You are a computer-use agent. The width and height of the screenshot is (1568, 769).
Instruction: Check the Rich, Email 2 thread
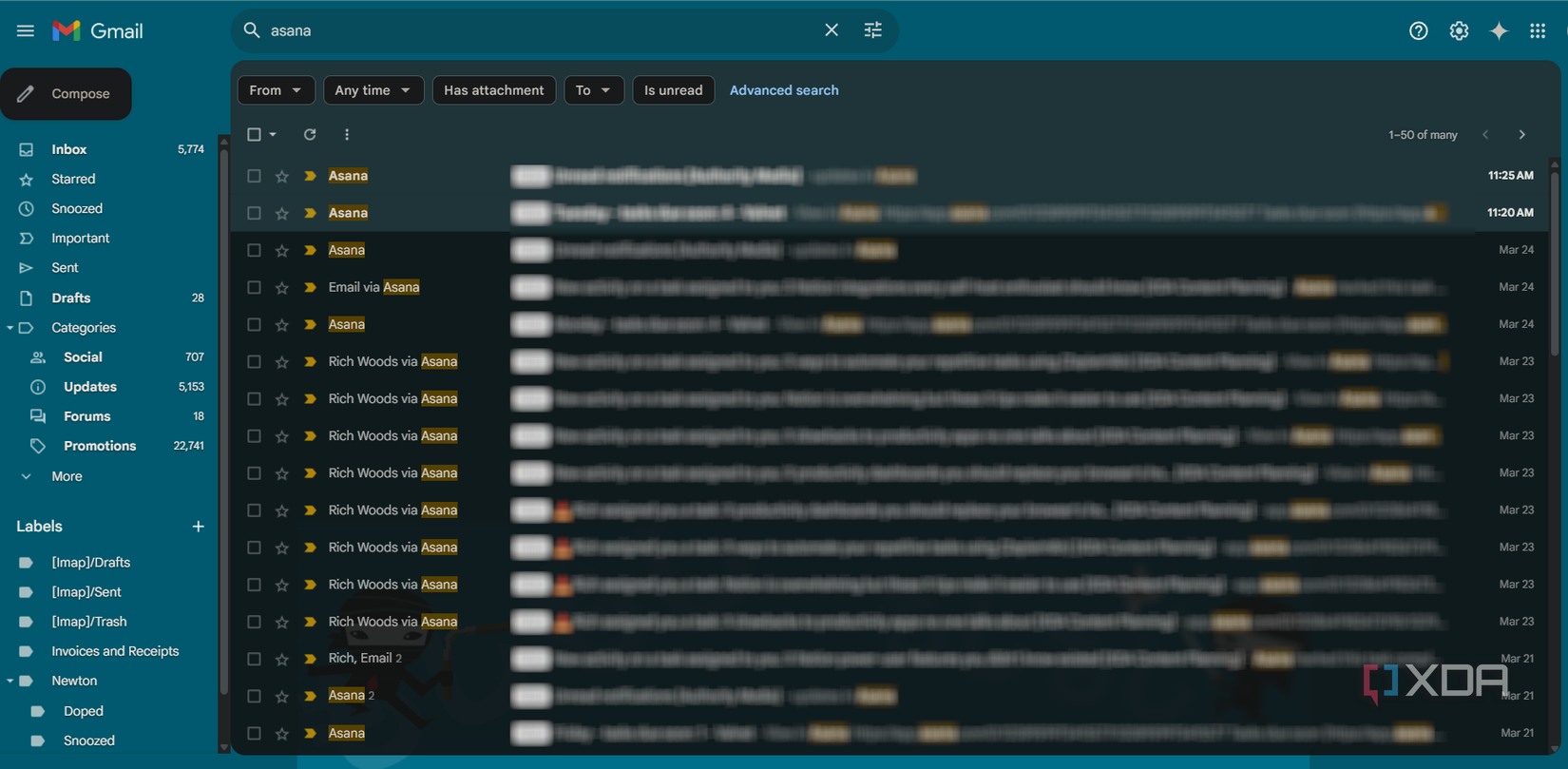254,659
